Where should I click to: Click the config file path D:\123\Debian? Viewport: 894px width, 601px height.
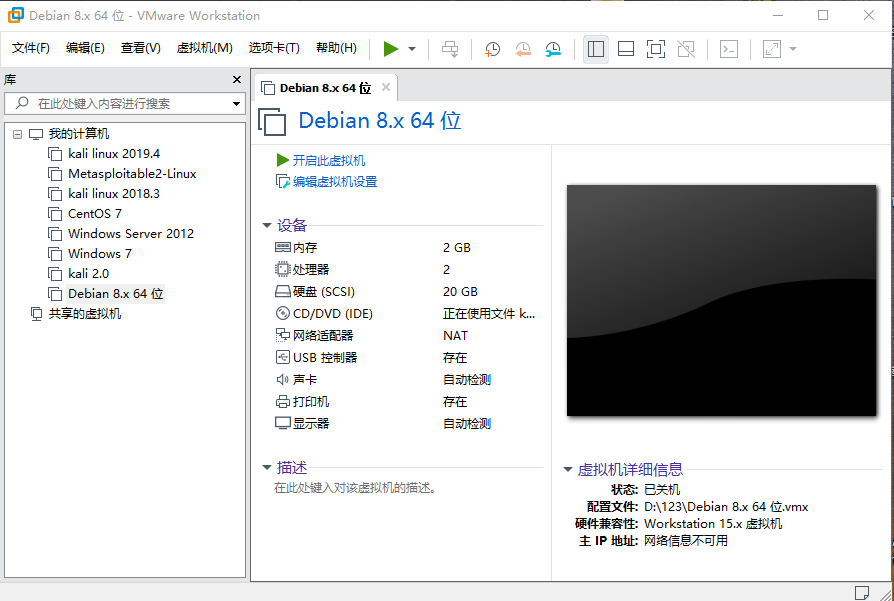726,507
